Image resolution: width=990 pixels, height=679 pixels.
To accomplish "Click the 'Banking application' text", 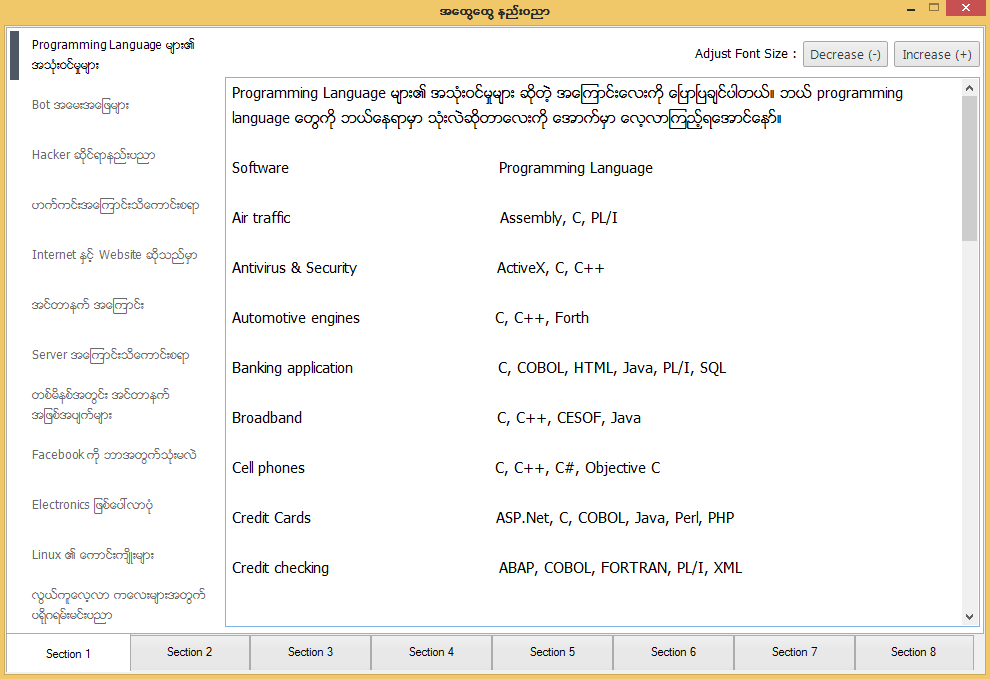I will pyautogui.click(x=292, y=368).
